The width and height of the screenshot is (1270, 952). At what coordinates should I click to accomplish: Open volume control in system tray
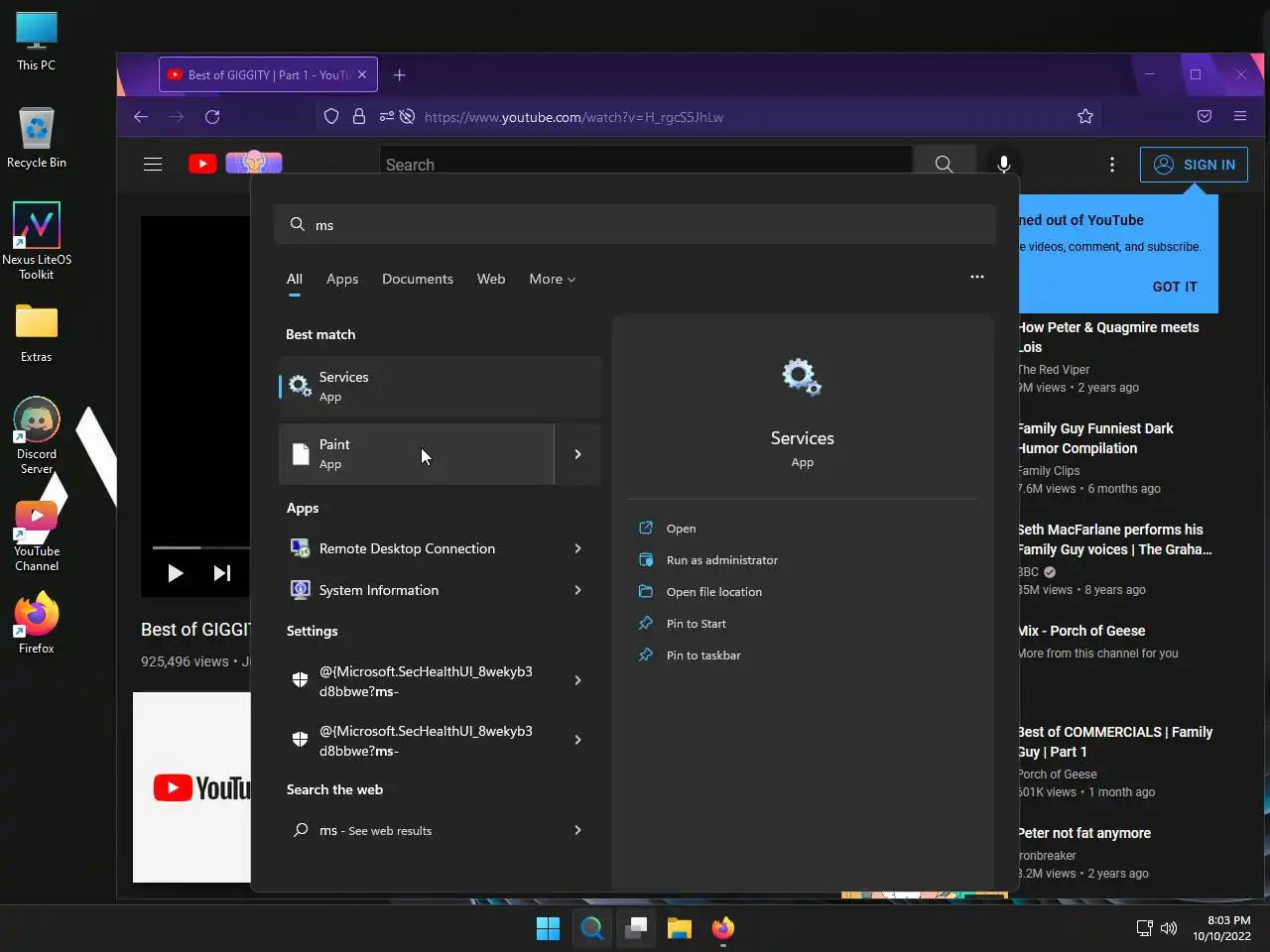coord(1169,928)
